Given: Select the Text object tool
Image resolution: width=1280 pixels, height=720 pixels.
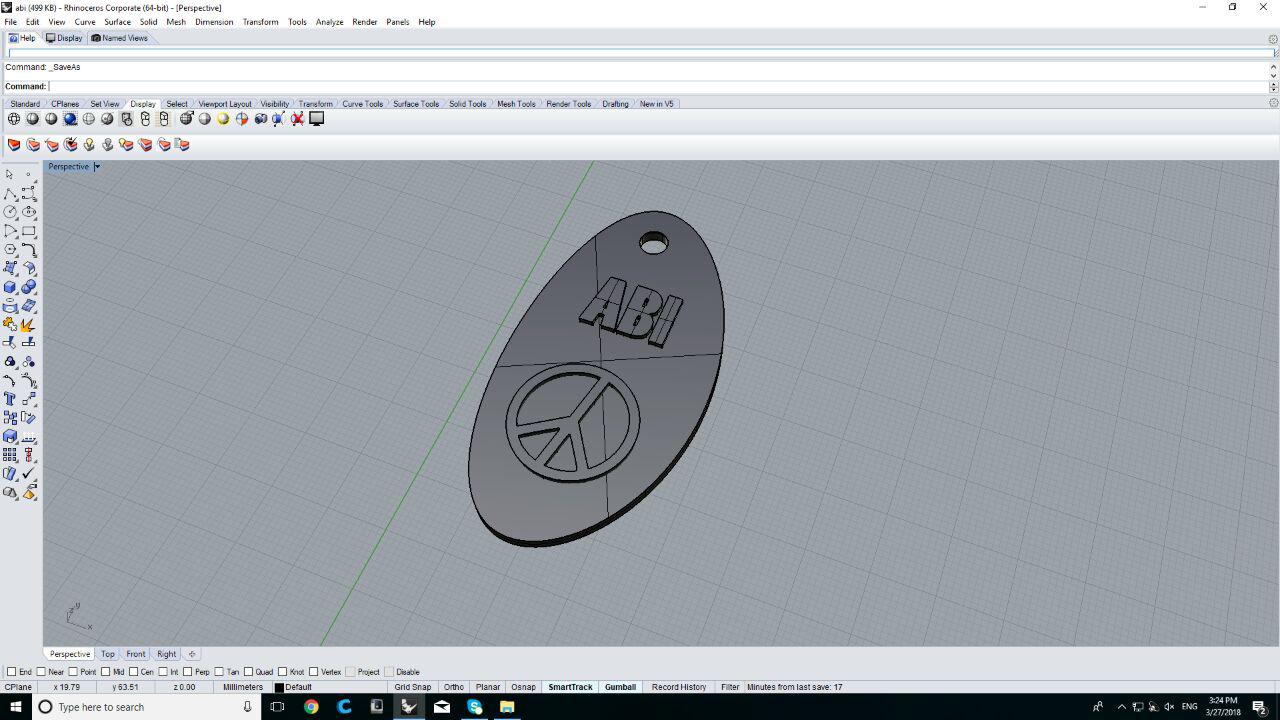Looking at the screenshot, I should click(10, 399).
